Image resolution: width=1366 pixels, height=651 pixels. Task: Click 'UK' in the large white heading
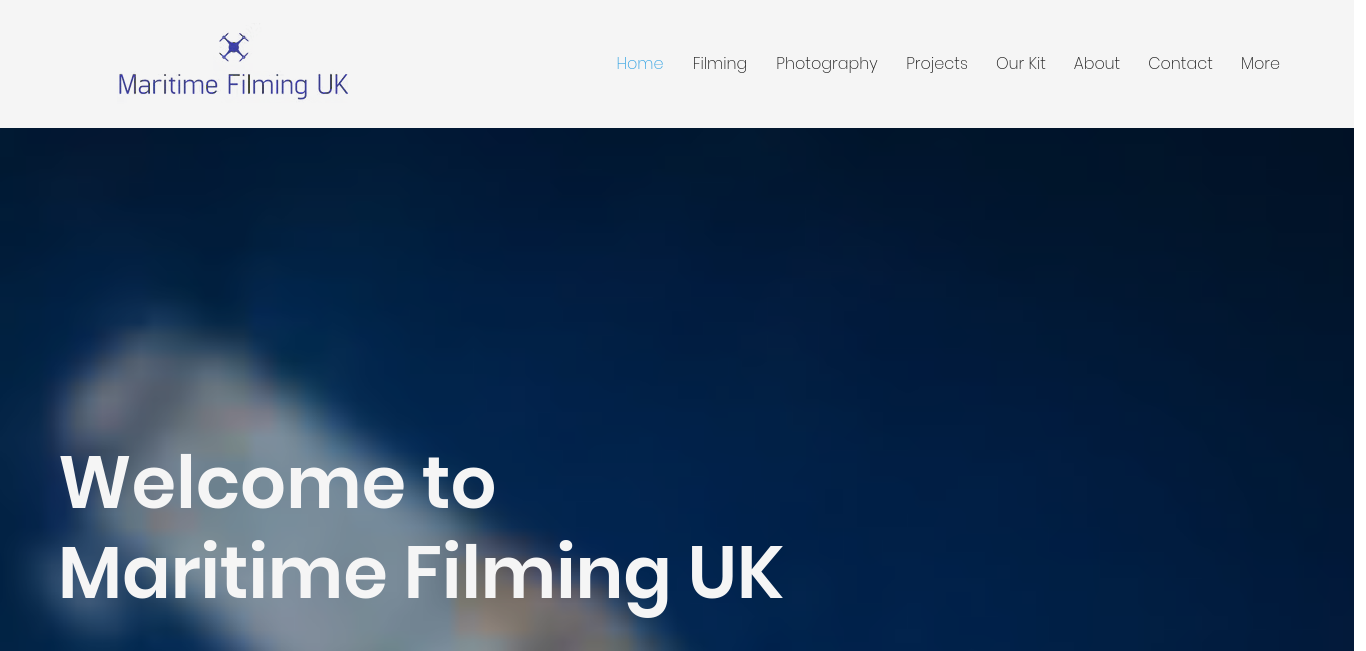point(735,573)
